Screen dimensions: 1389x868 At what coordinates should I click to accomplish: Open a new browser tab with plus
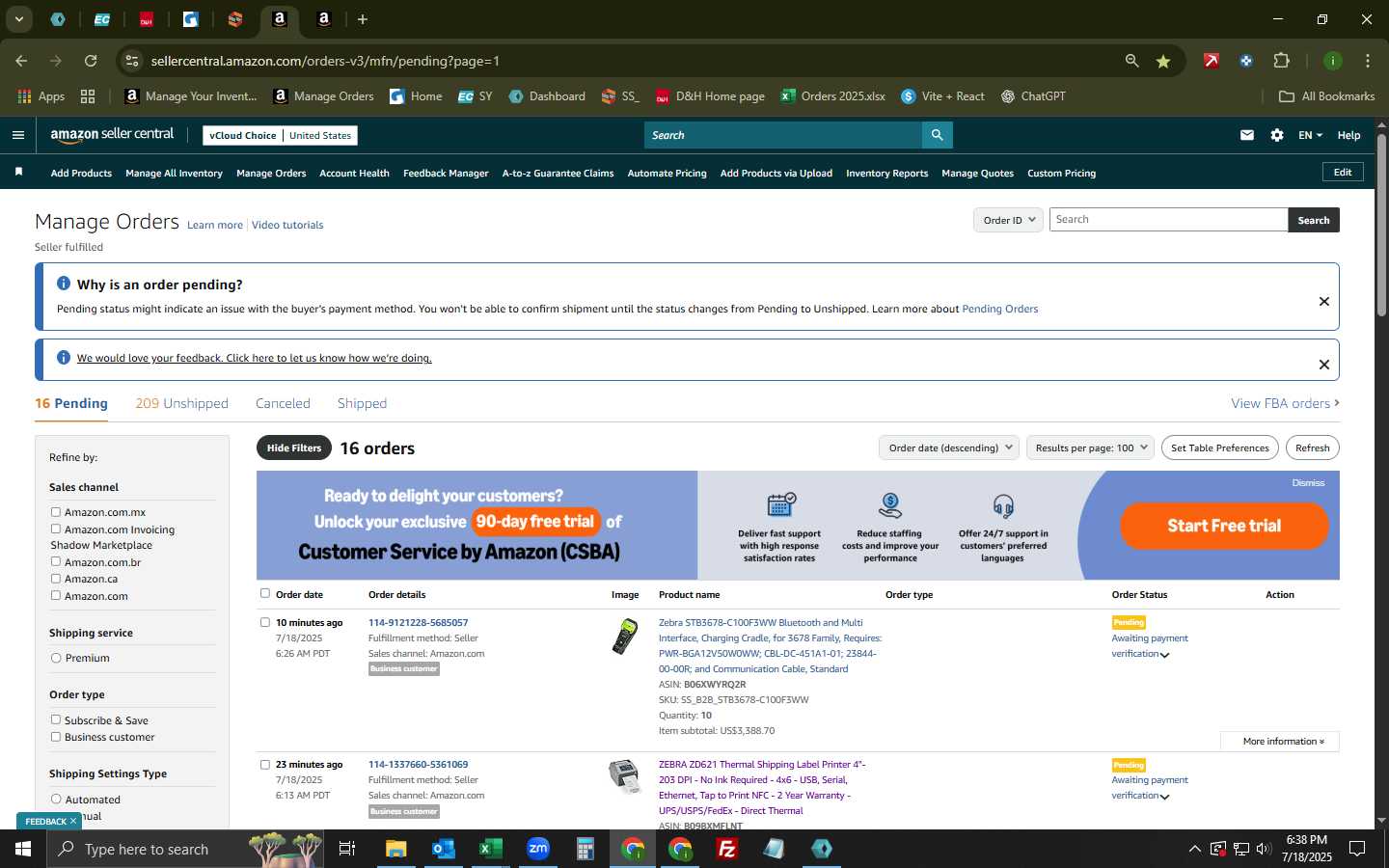tap(363, 19)
